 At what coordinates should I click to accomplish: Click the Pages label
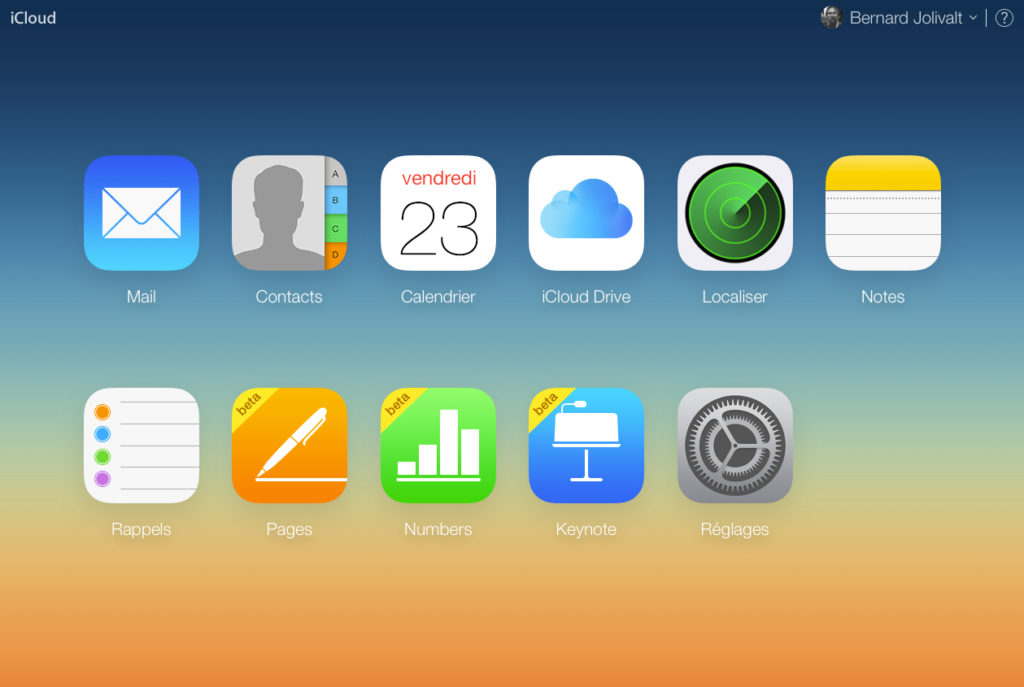click(x=289, y=529)
